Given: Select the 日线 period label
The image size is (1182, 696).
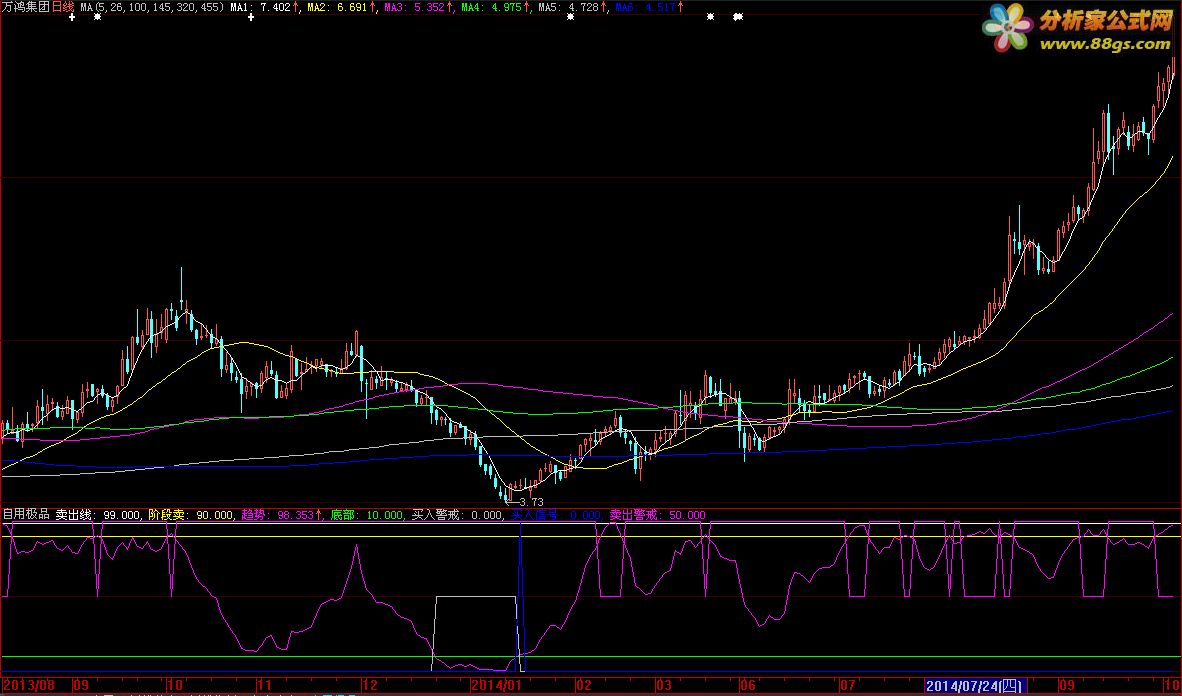Looking at the screenshot, I should point(63,7).
